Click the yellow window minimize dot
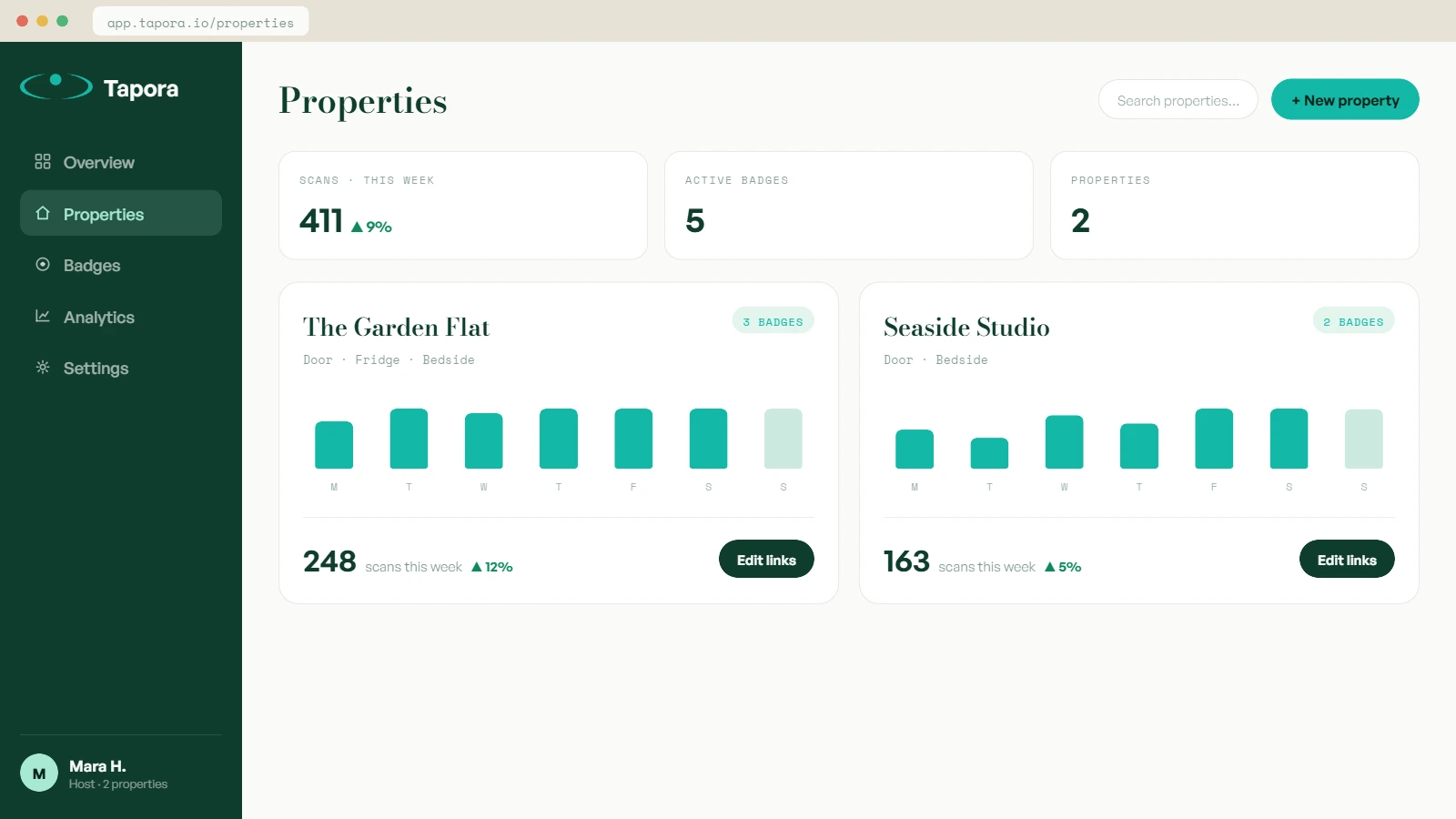Image resolution: width=1456 pixels, height=819 pixels. [43, 21]
